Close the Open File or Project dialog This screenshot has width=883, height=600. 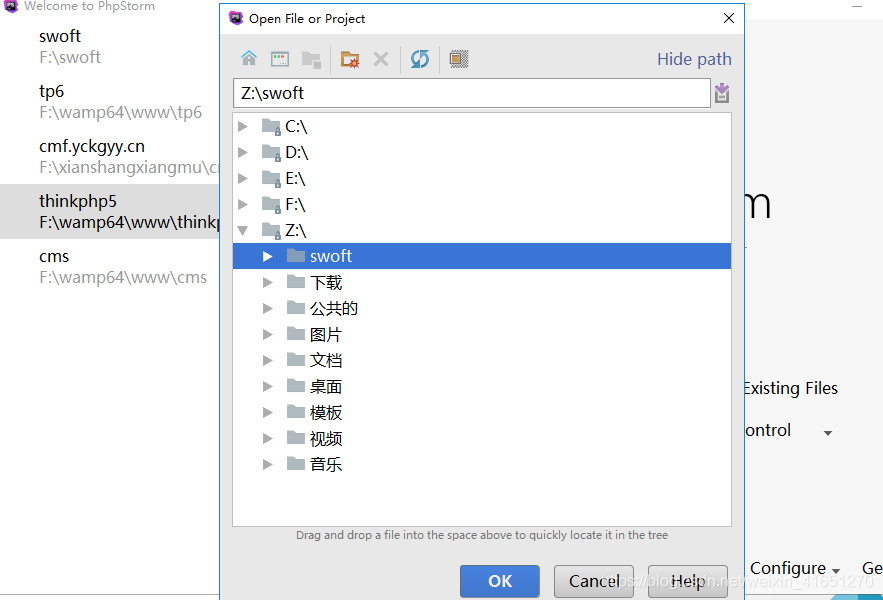pyautogui.click(x=729, y=18)
